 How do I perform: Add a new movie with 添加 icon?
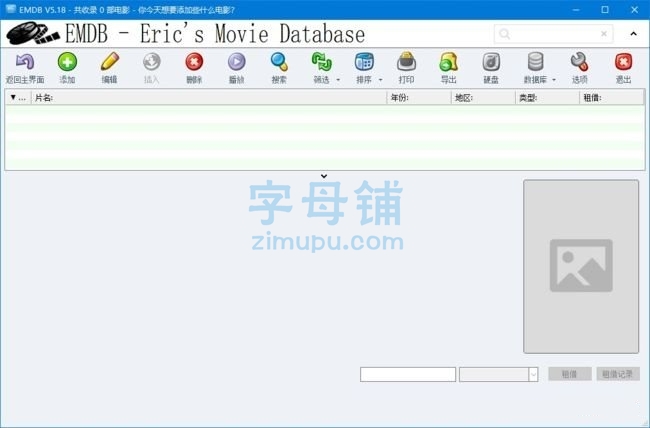(67, 62)
